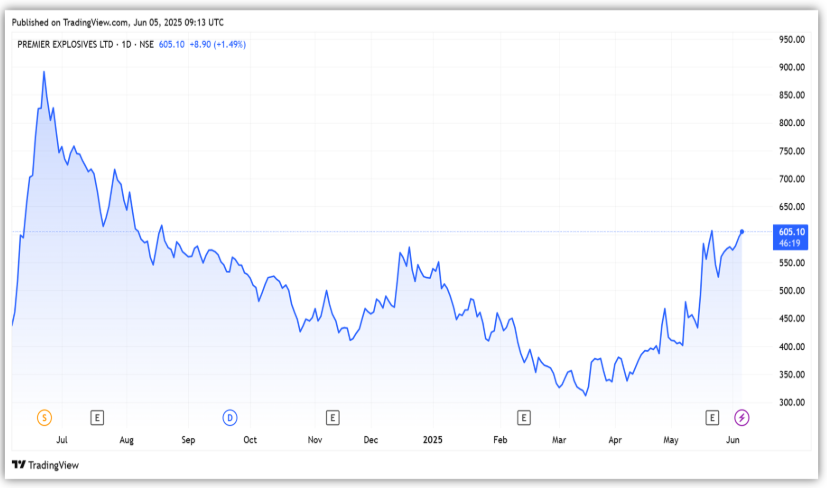This screenshot has width=827, height=488.
Task: Click the TradingView logo at bottom left
Action: click(x=45, y=465)
